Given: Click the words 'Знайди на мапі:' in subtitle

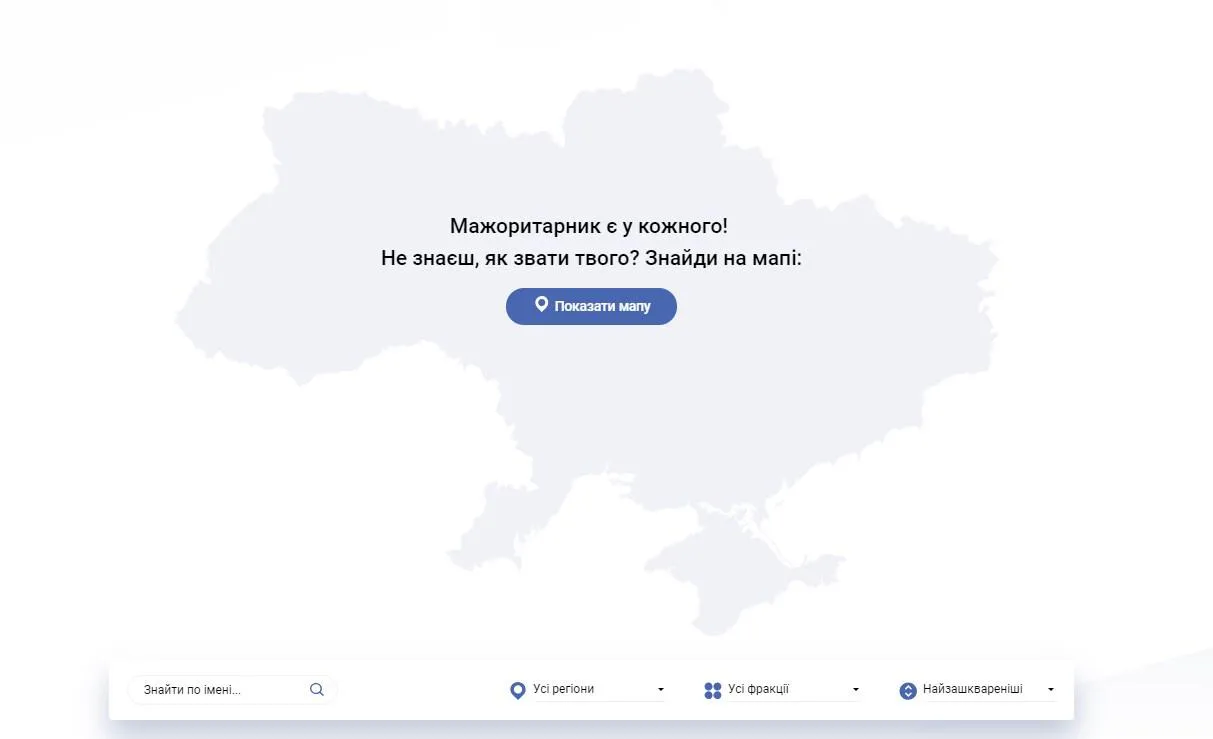Looking at the screenshot, I should [724, 258].
